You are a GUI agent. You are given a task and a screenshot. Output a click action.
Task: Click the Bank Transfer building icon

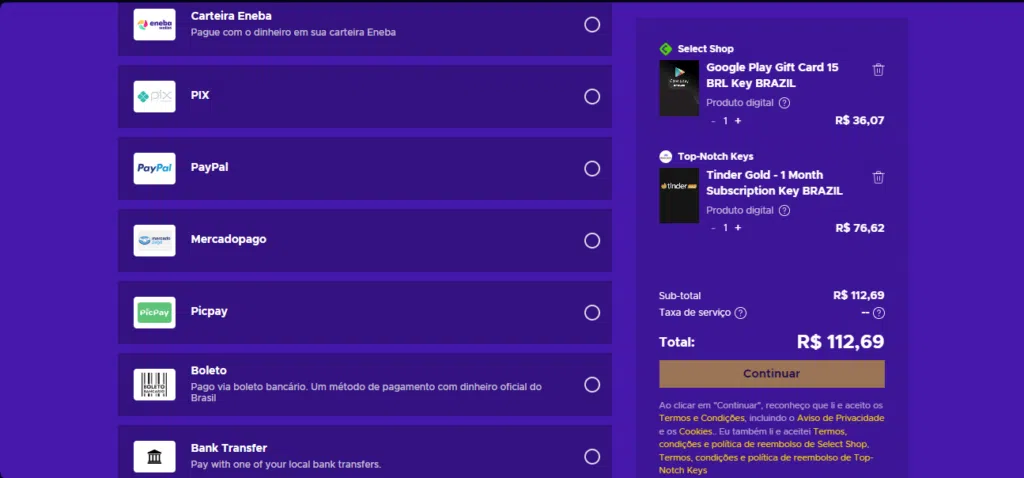point(155,456)
